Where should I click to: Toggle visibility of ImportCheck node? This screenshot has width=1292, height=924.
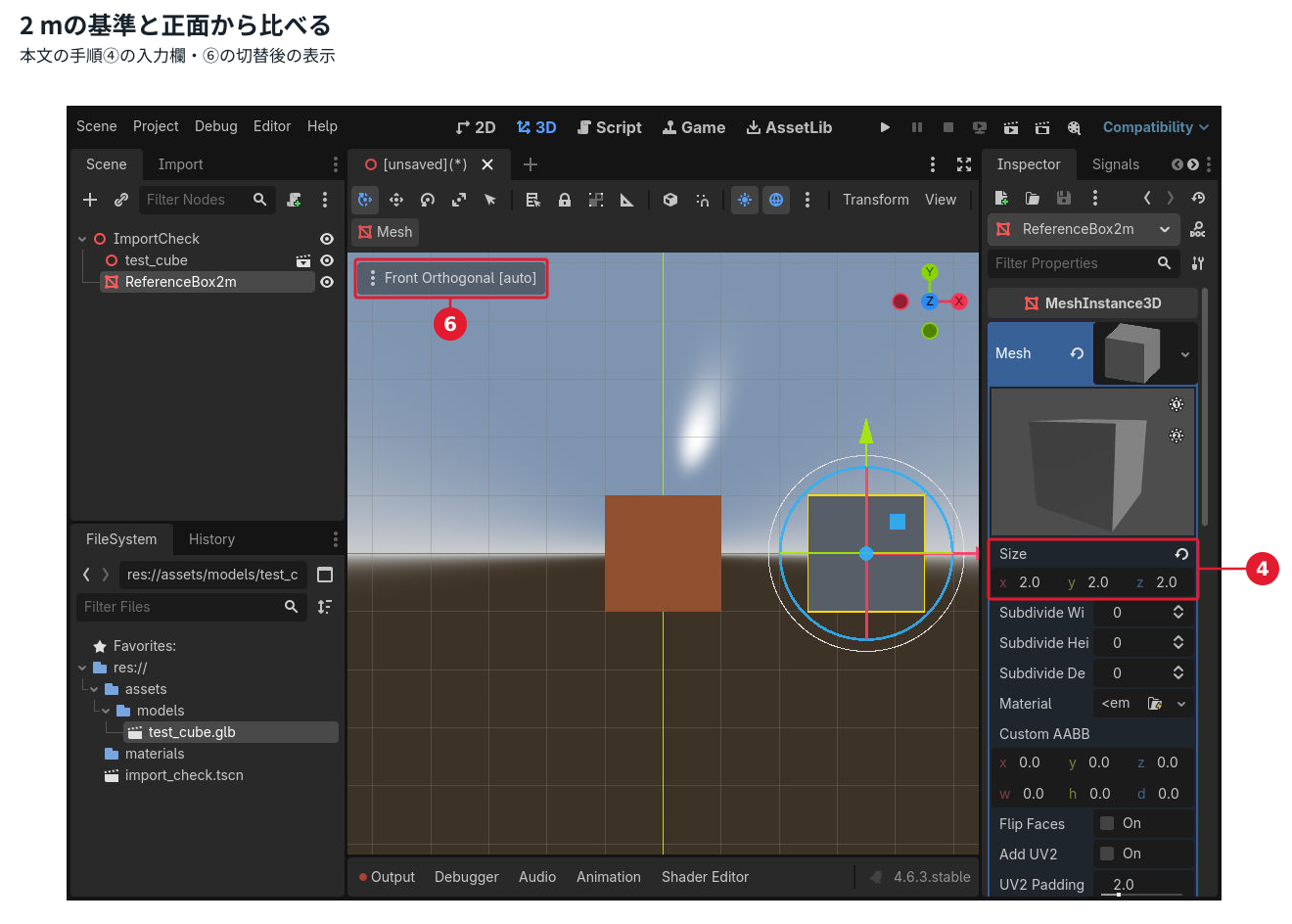point(327,239)
